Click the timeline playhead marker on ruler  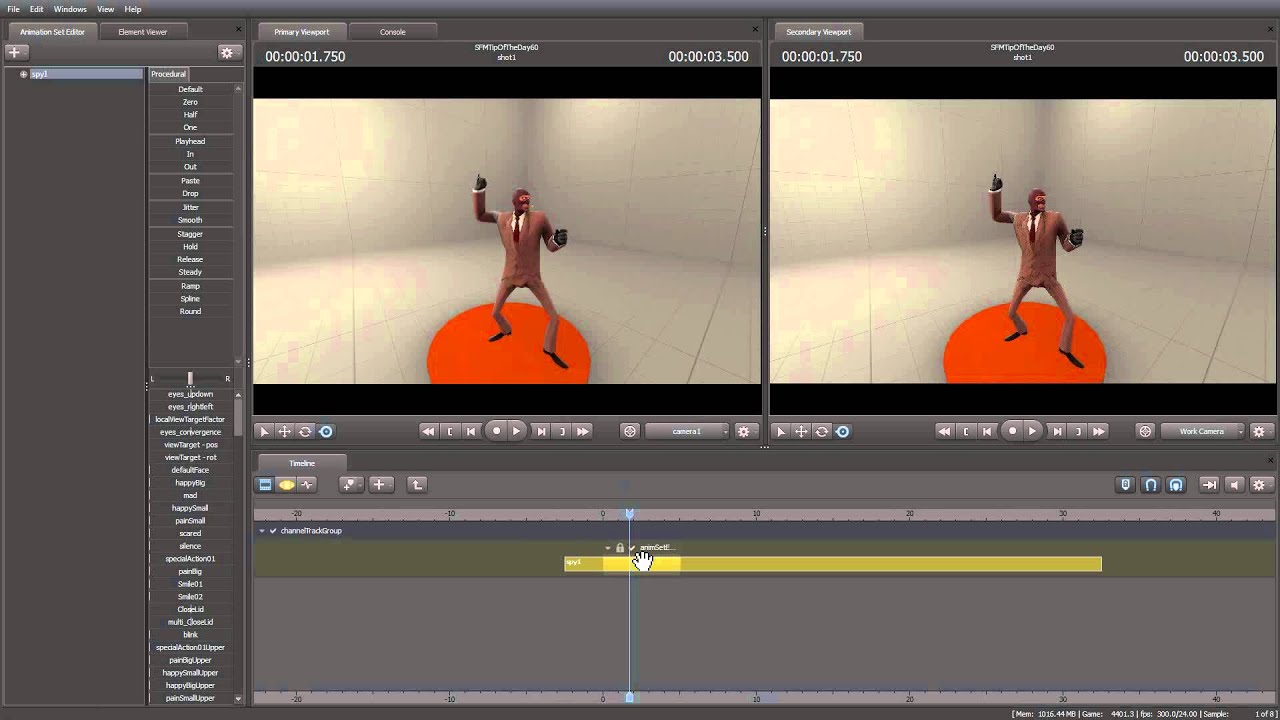pos(629,514)
